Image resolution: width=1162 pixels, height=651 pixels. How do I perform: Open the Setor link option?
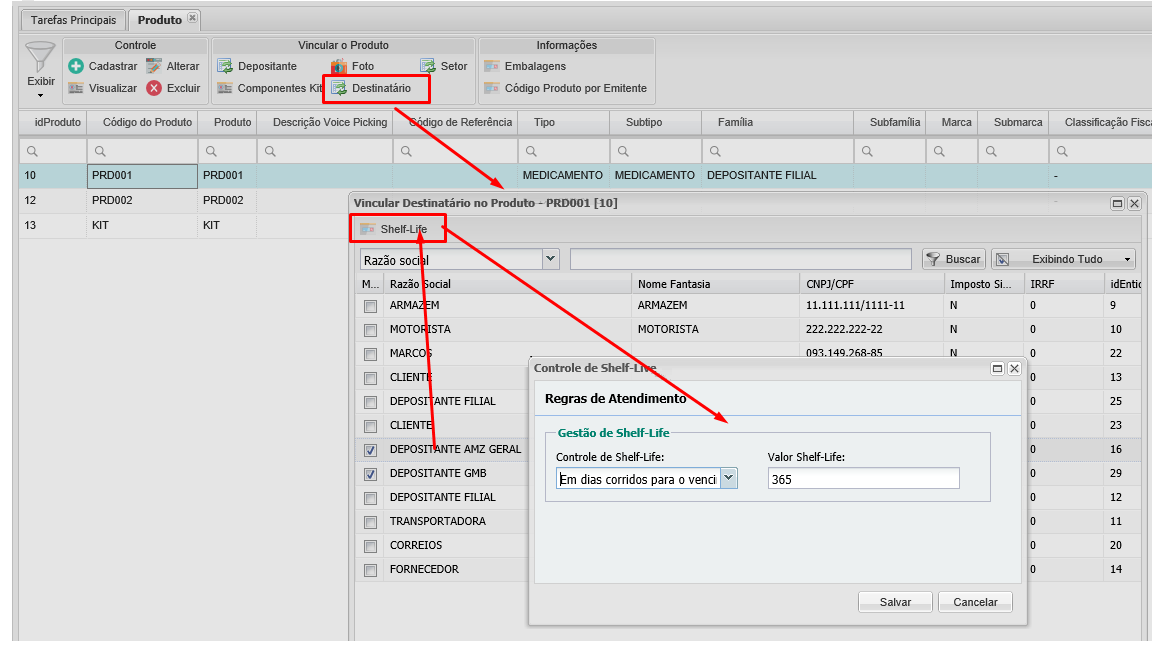(x=444, y=66)
